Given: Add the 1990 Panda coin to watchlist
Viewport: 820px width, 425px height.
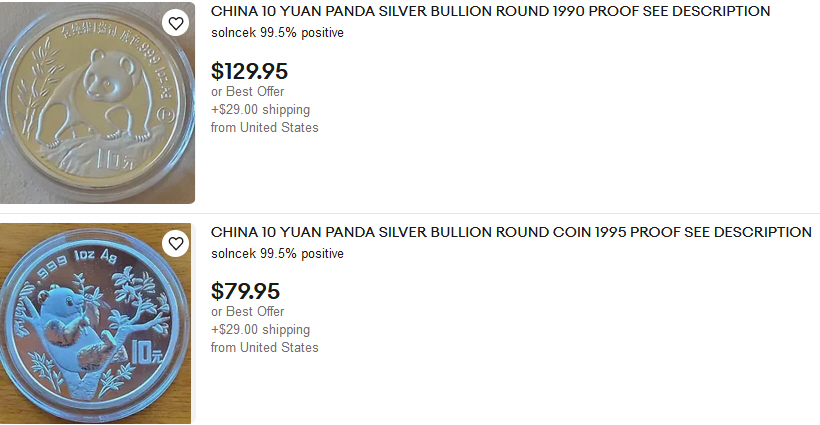Looking at the screenshot, I should point(175,23).
